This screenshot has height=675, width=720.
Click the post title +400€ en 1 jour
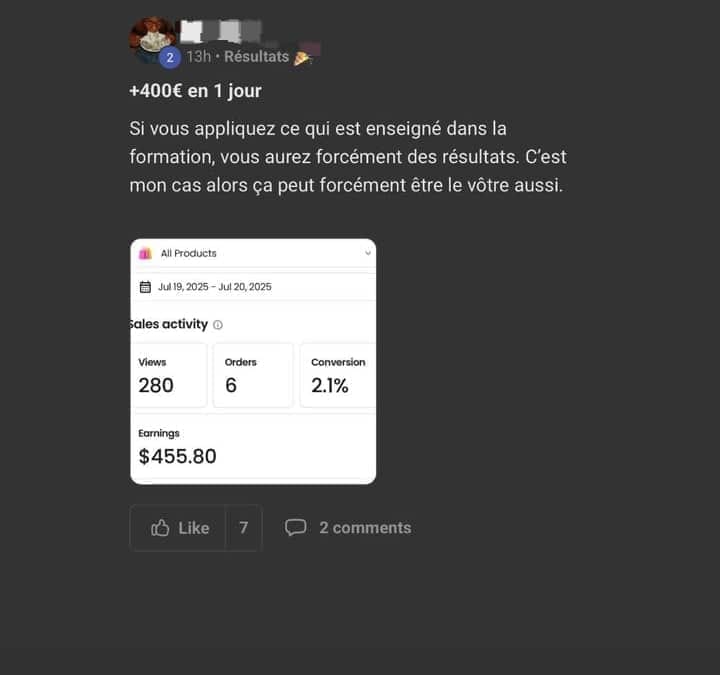[195, 91]
